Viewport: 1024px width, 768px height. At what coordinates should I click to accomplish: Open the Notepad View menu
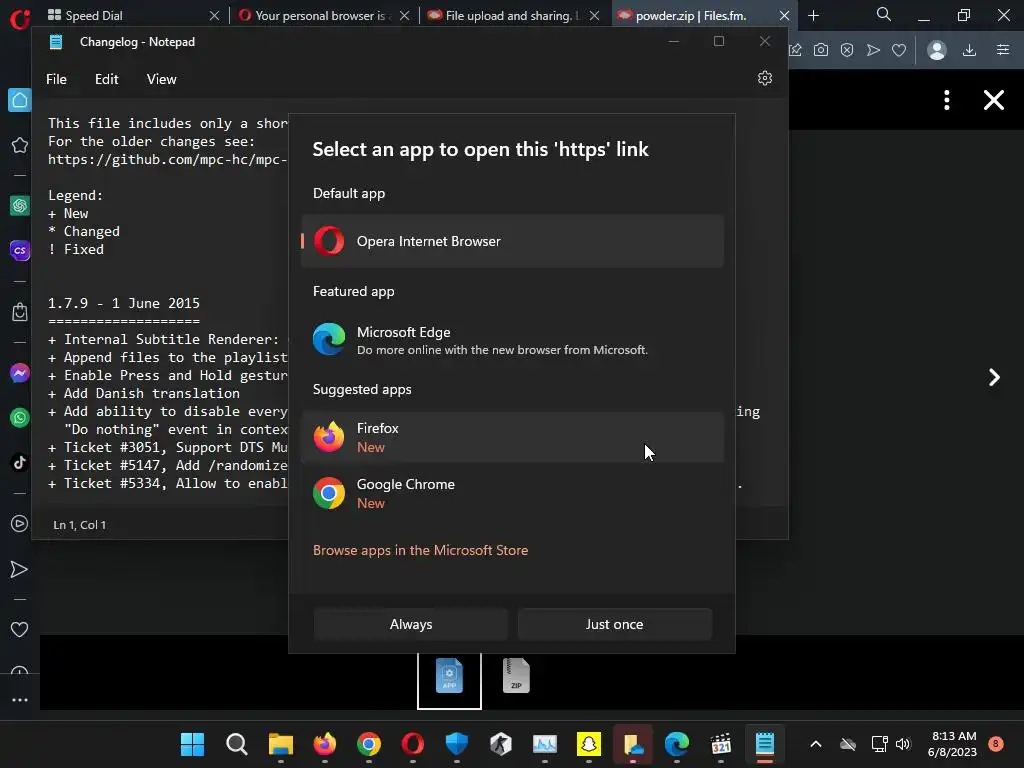[x=161, y=79]
